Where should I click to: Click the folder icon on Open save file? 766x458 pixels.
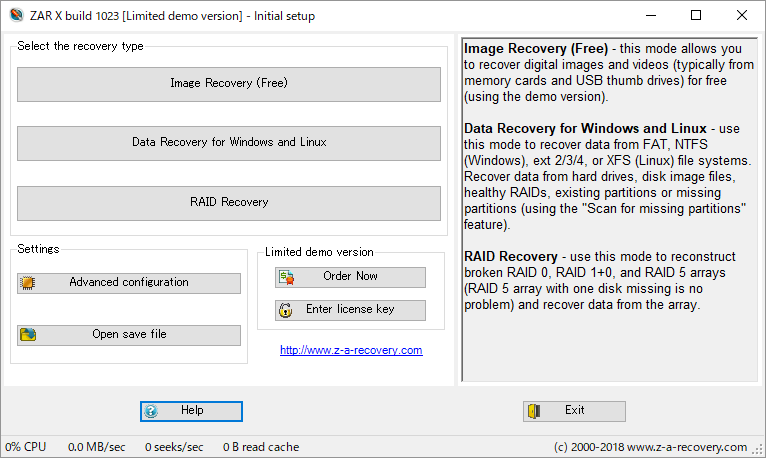tap(27, 335)
